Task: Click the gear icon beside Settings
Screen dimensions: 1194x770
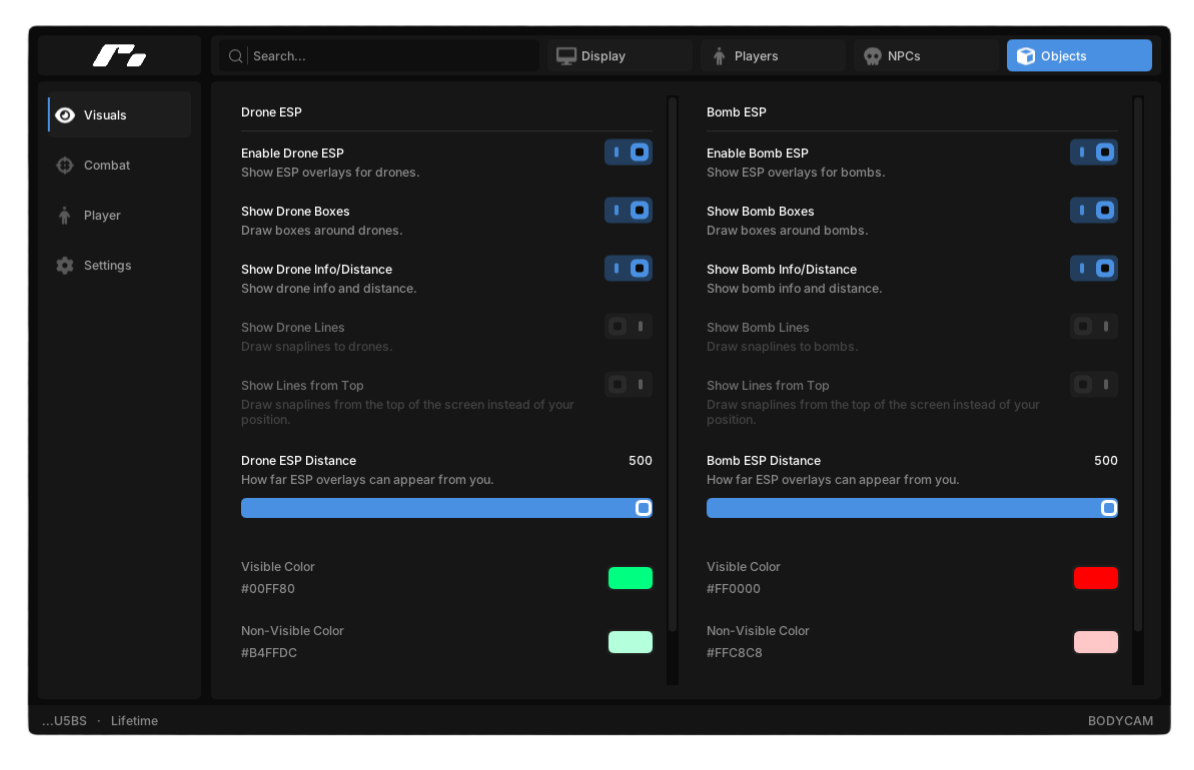Action: (x=65, y=265)
